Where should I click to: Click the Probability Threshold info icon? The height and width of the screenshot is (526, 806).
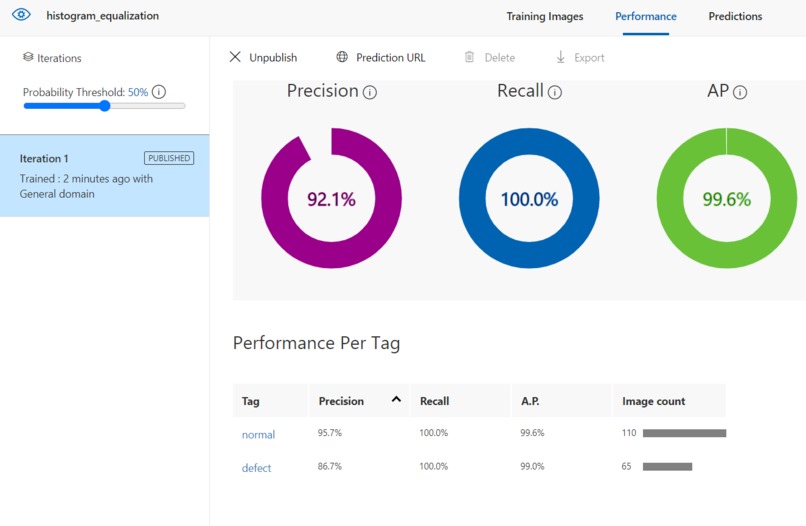(x=159, y=92)
